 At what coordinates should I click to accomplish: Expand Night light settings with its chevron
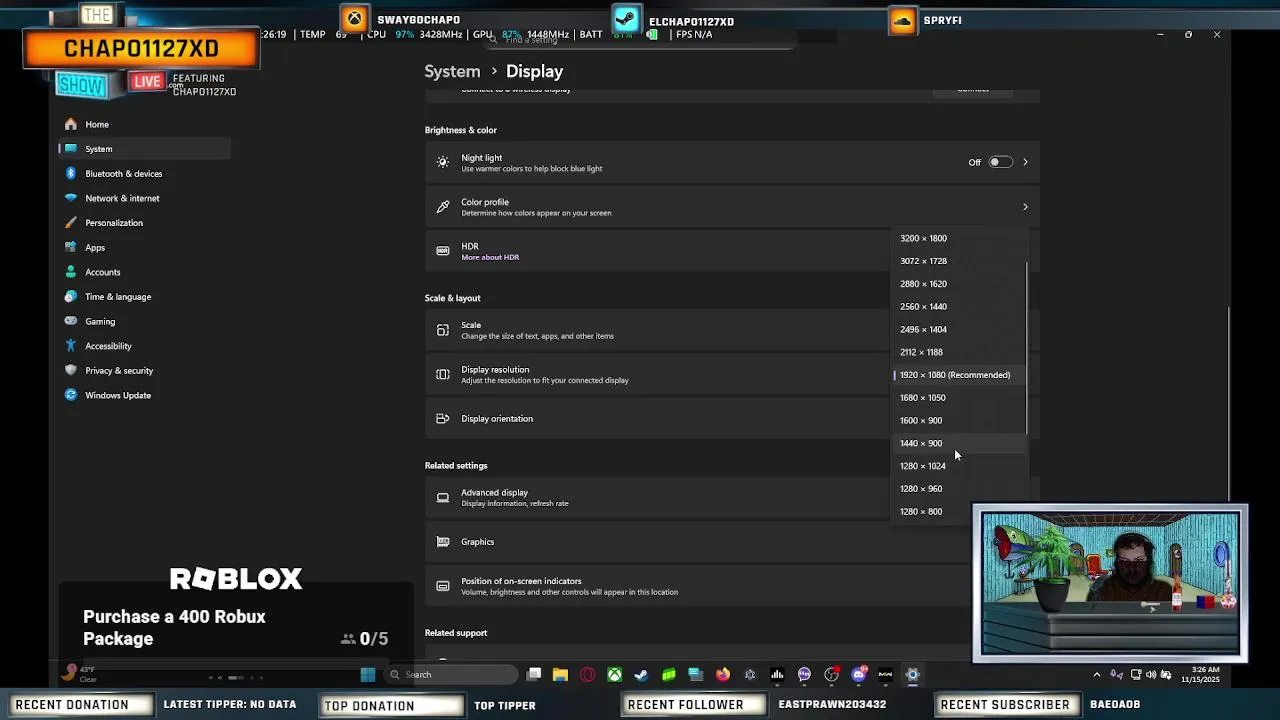[1025, 162]
